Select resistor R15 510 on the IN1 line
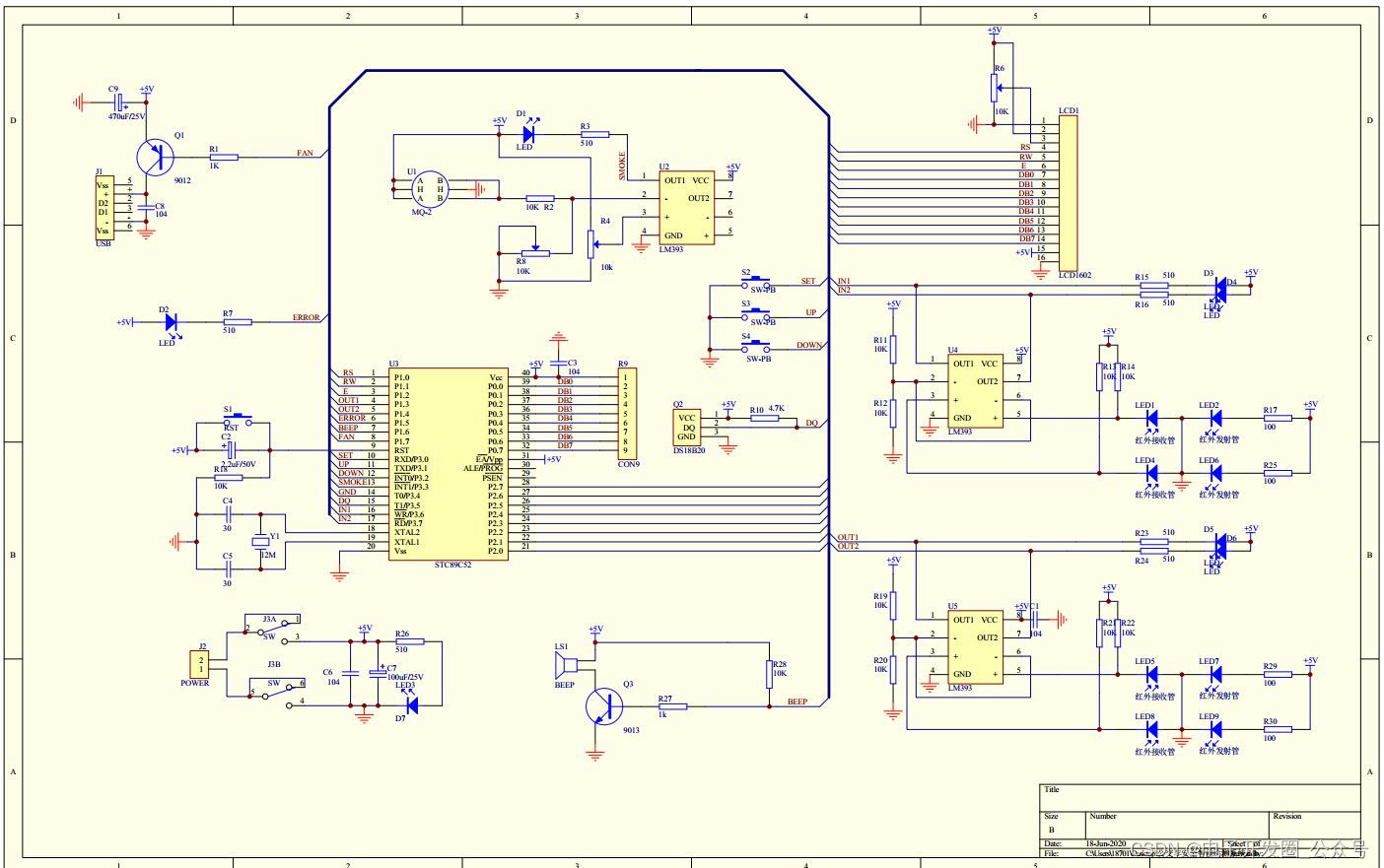Screen dimensions: 1384x868 pos(1154,286)
